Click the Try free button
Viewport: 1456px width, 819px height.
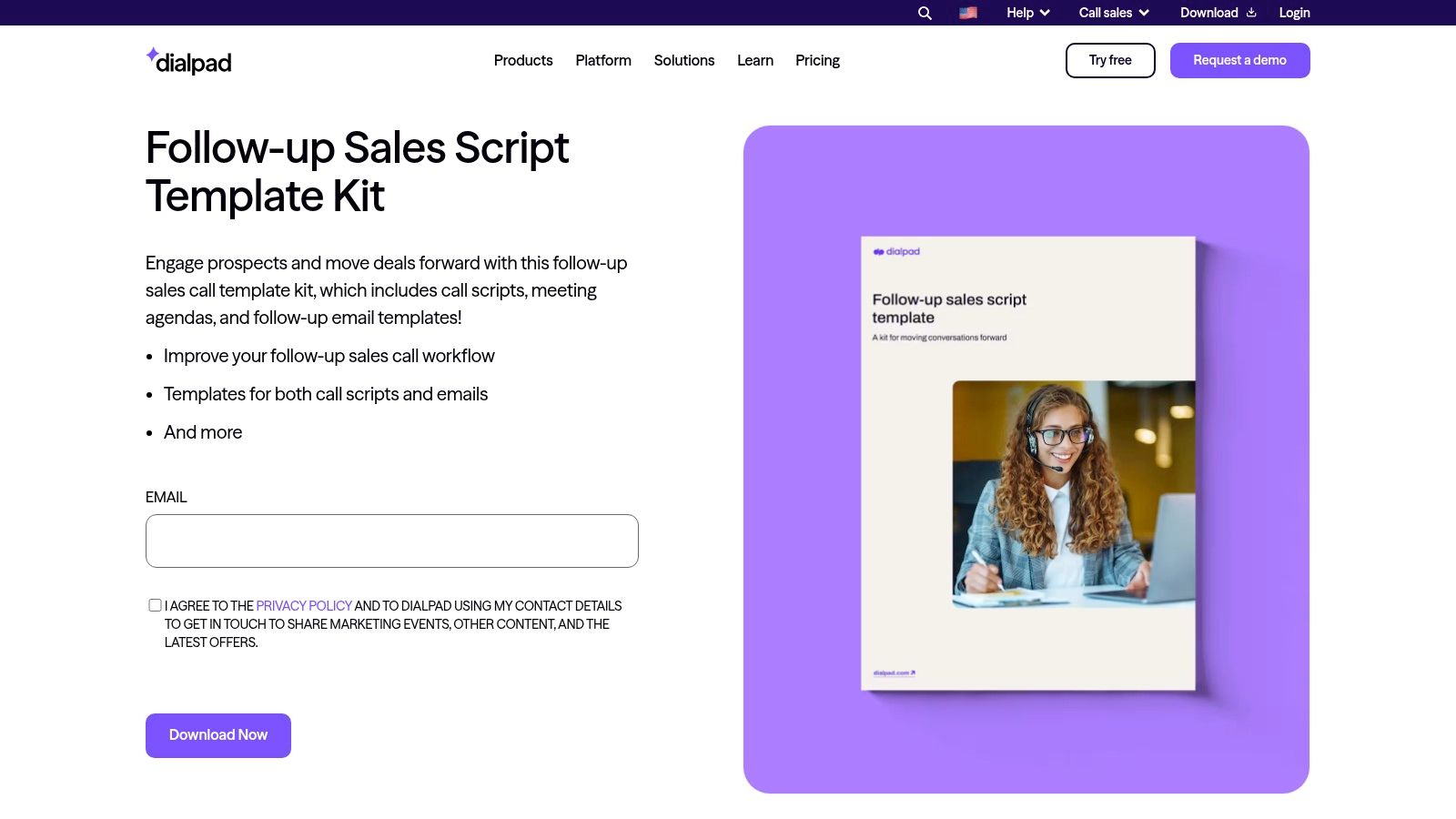[x=1110, y=60]
